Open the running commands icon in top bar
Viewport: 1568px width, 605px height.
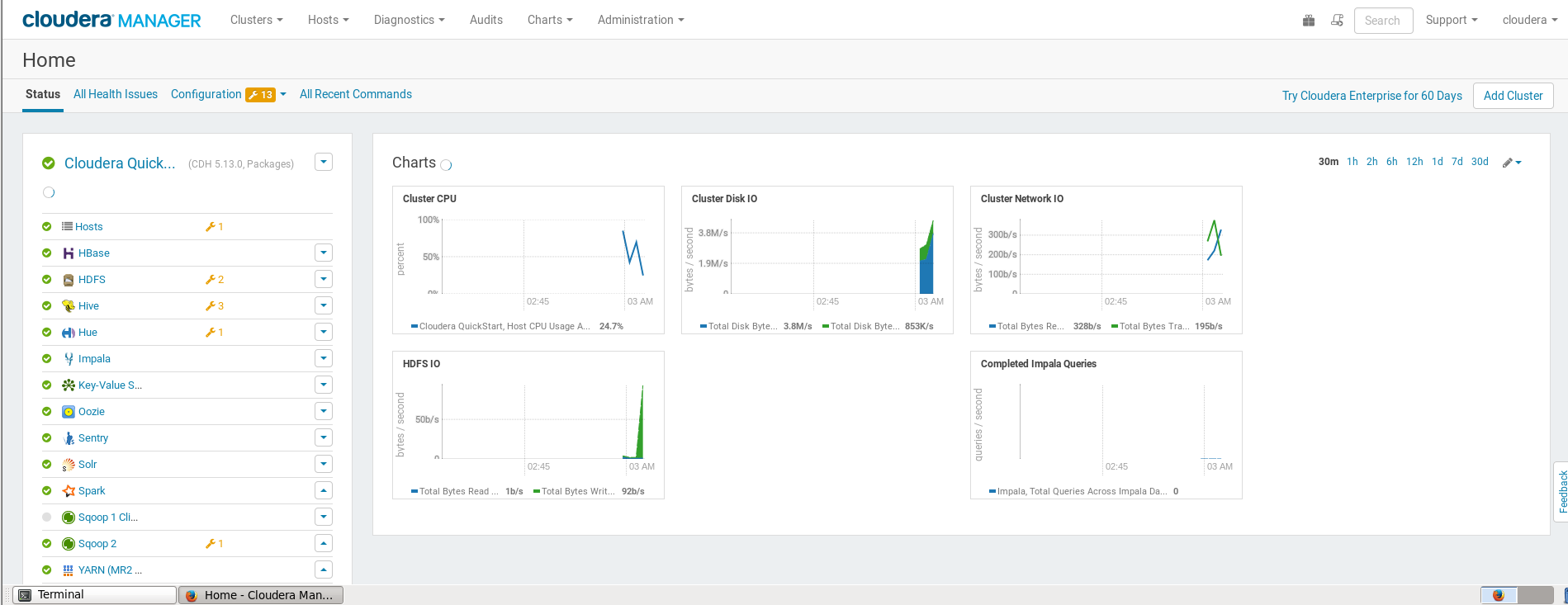(1338, 21)
